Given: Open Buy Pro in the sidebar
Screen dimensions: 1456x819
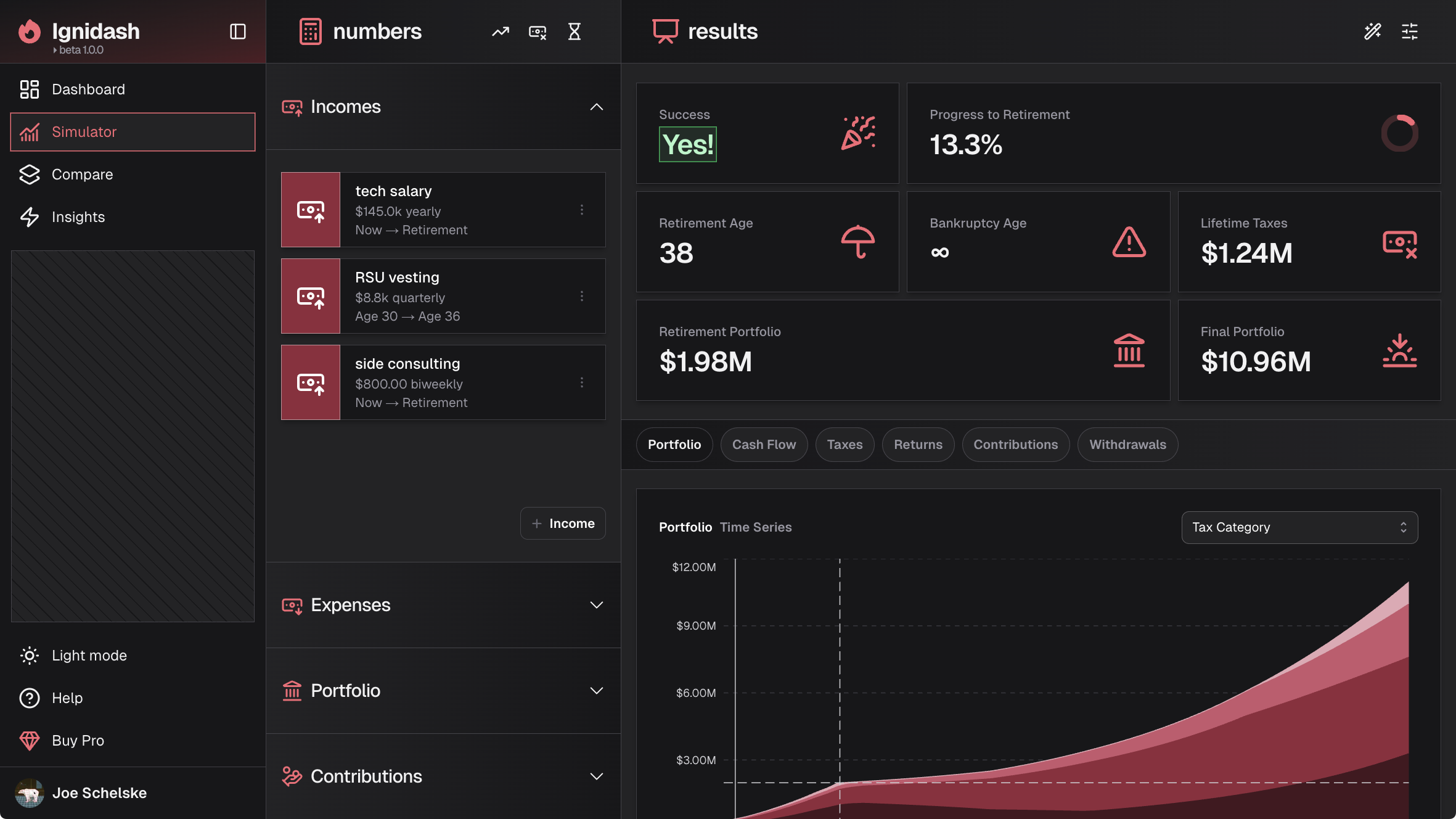Looking at the screenshot, I should pyautogui.click(x=78, y=741).
